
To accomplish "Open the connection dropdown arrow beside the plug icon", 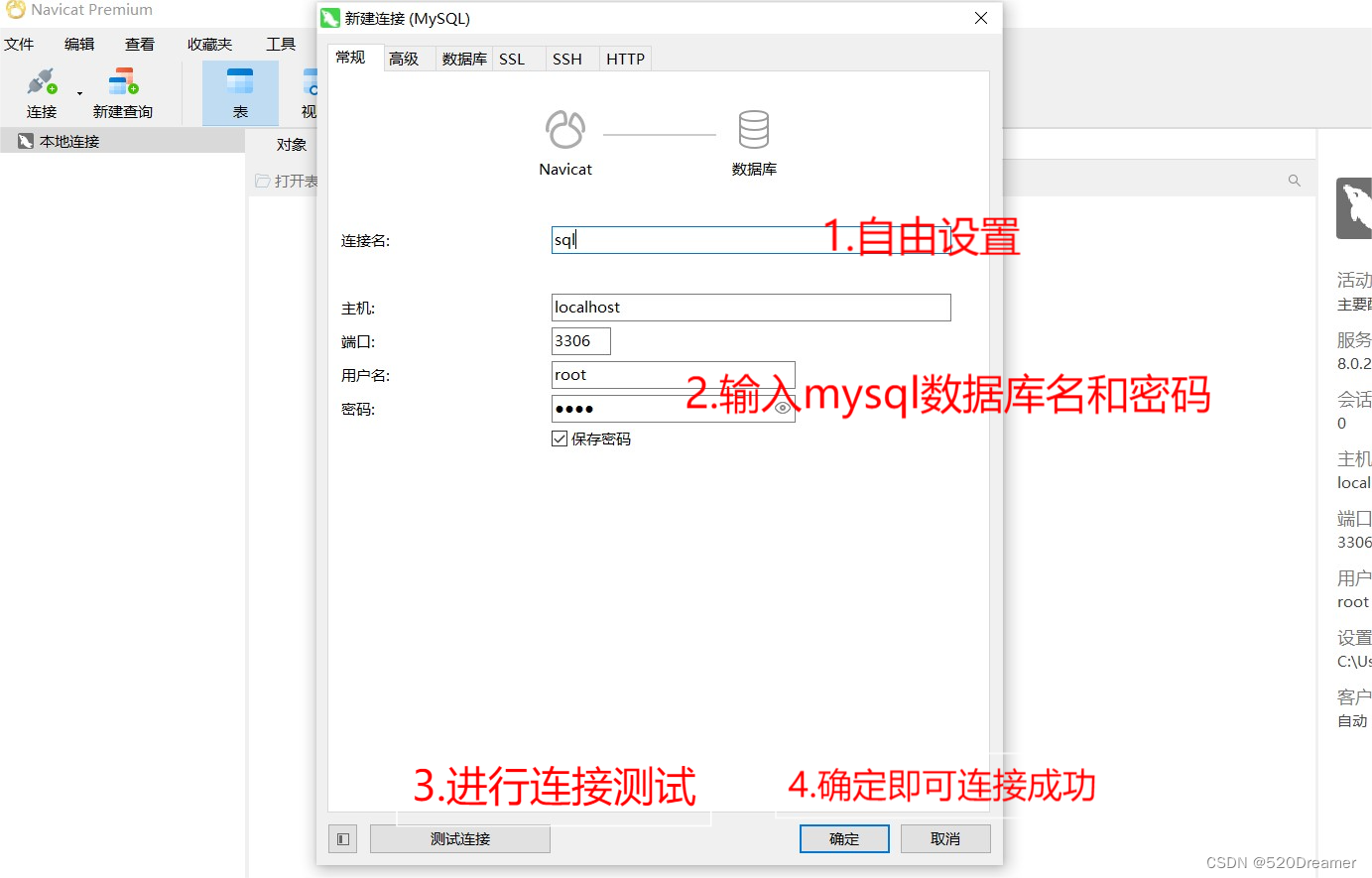I will [79, 94].
